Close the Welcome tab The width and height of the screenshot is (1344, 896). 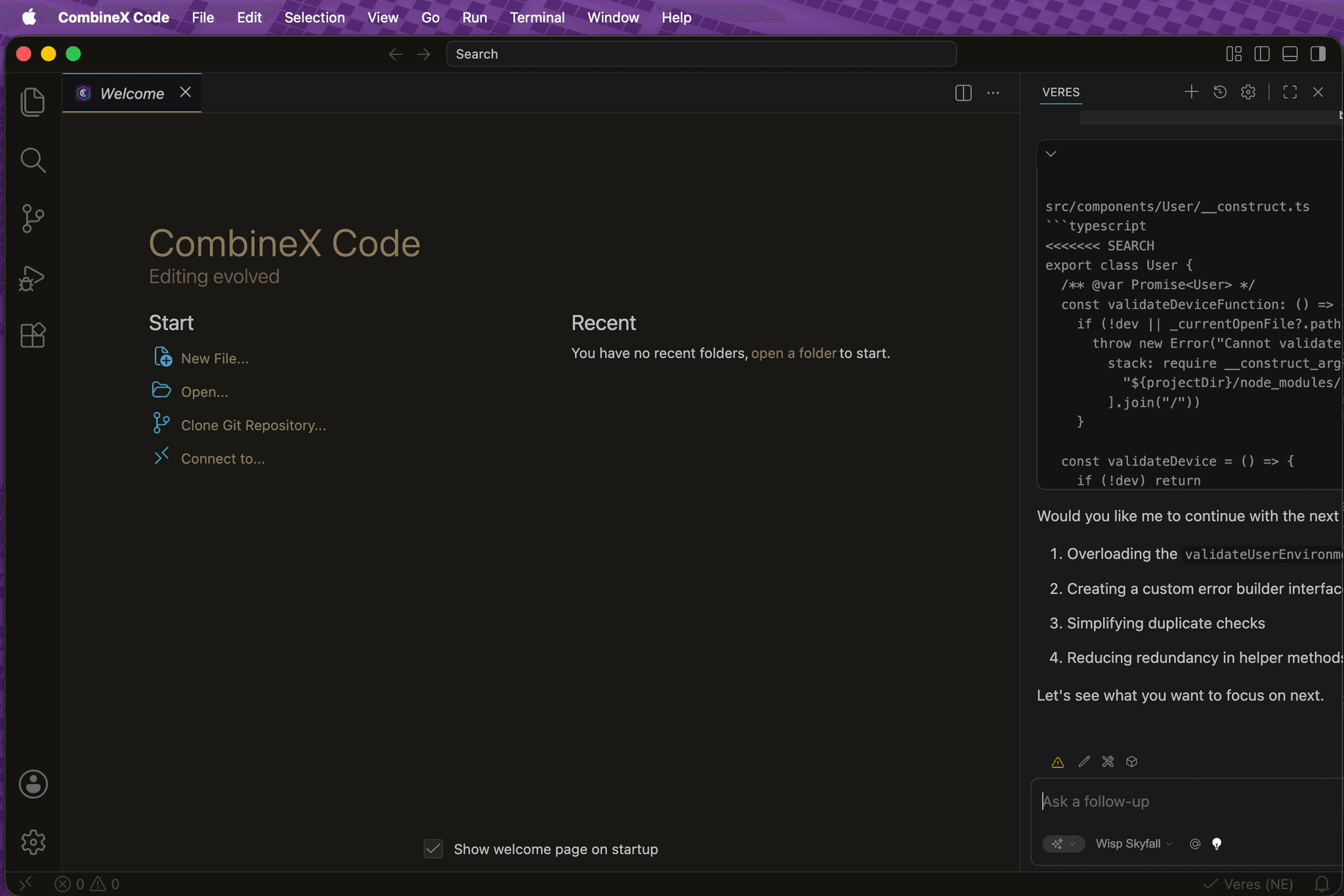[186, 92]
